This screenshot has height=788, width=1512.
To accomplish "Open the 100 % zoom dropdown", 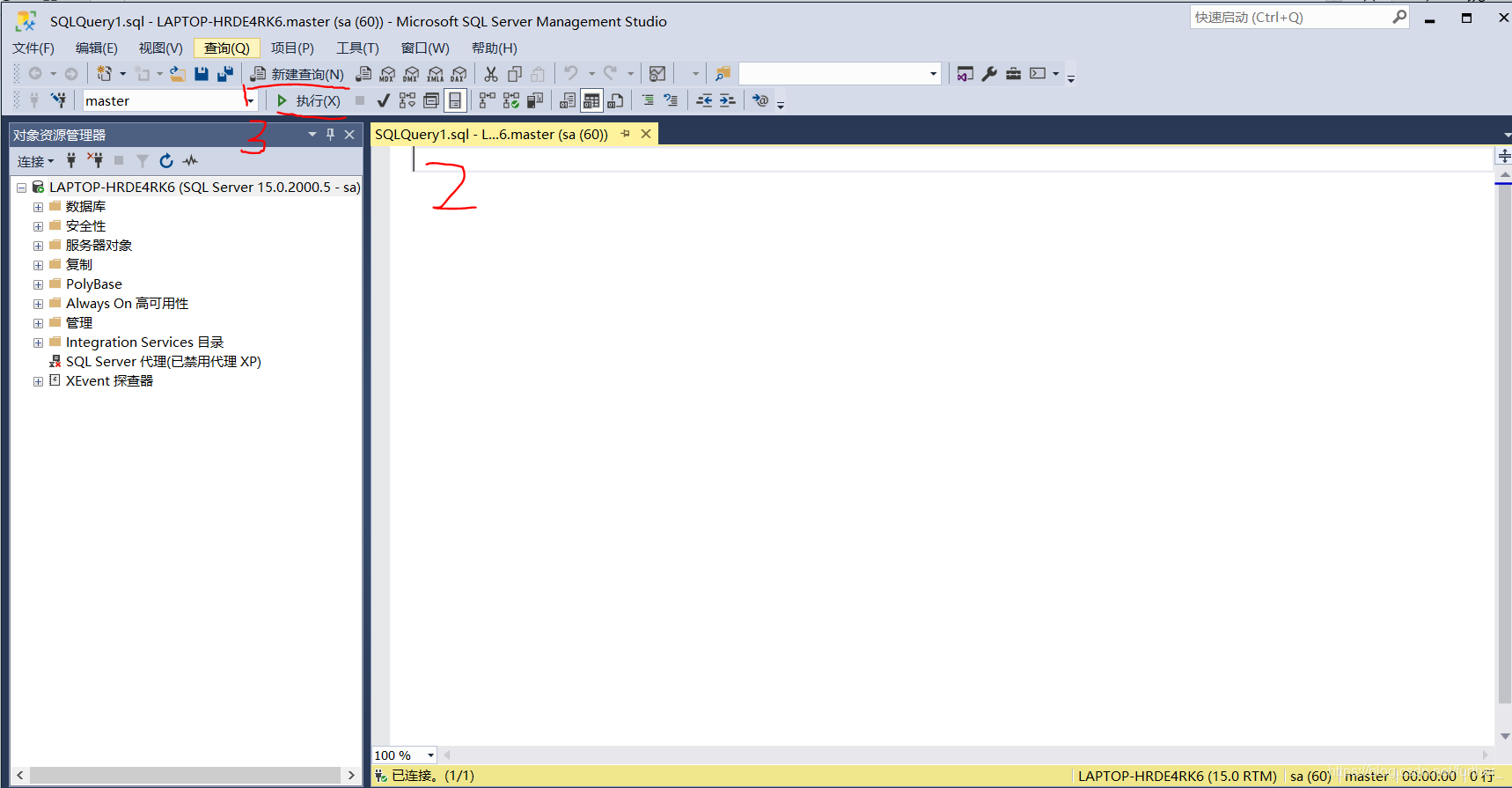I will coord(430,755).
